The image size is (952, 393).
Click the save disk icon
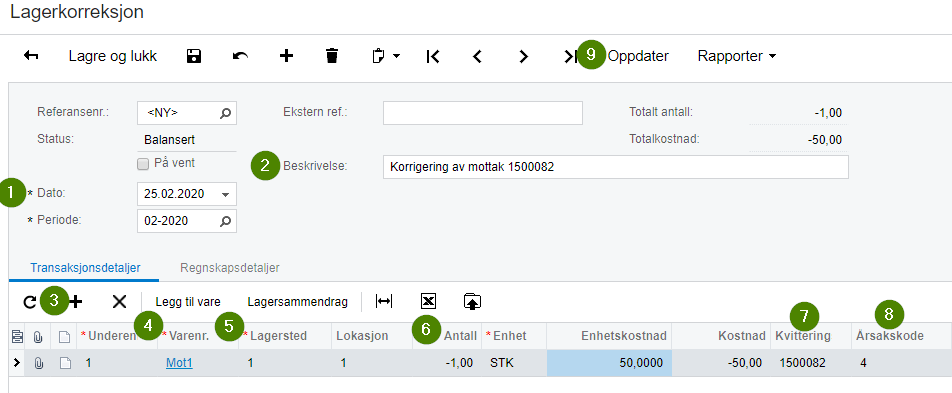(193, 56)
